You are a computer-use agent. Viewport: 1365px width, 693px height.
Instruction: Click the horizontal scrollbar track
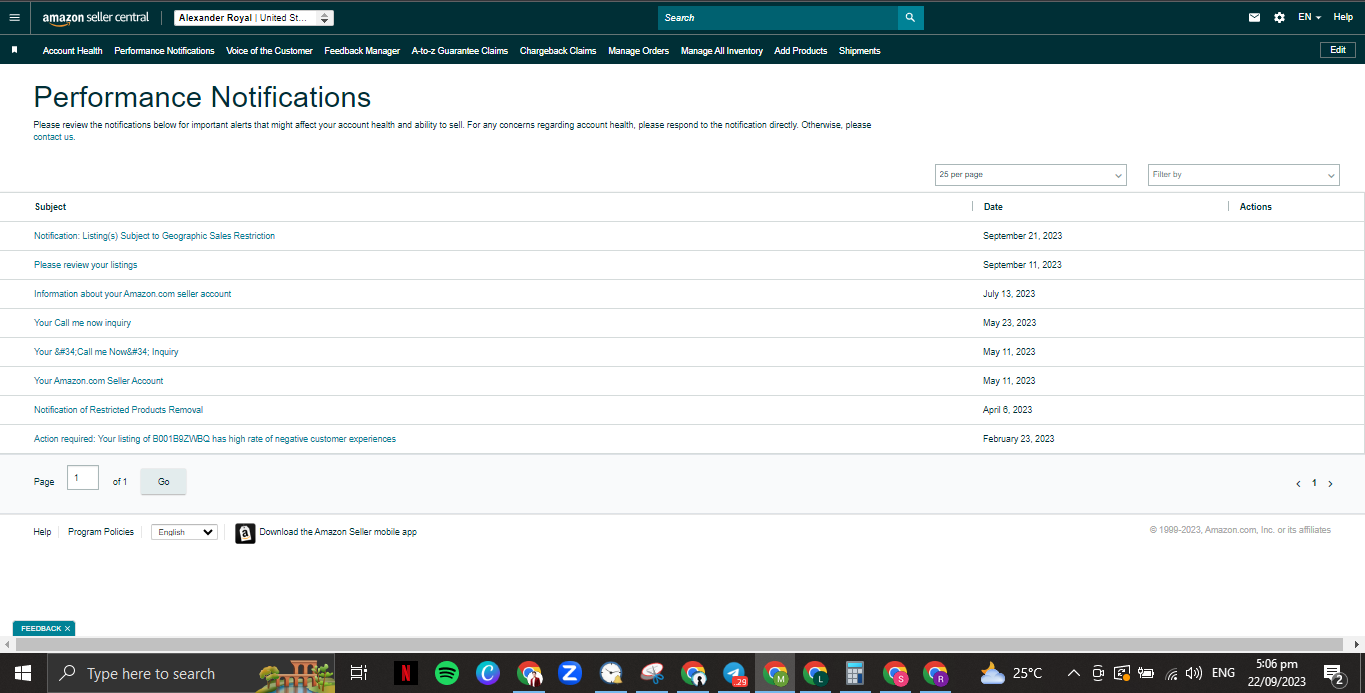point(682,645)
